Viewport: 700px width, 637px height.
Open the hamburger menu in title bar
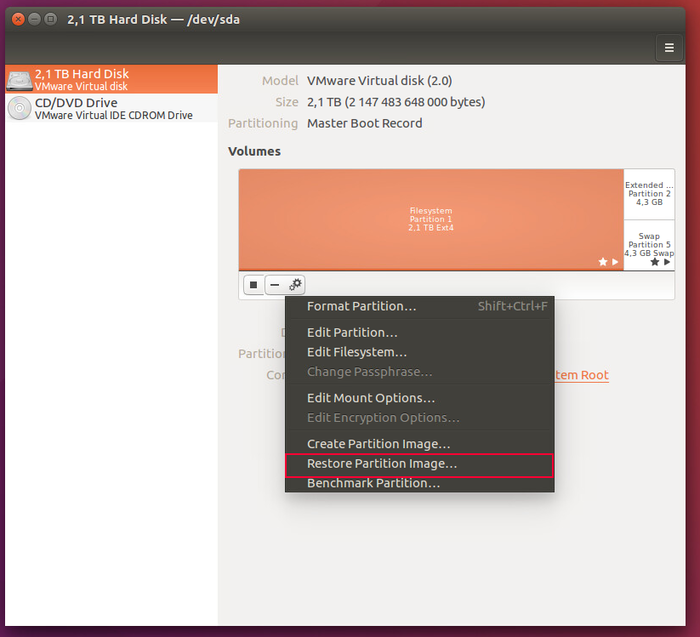click(x=669, y=47)
